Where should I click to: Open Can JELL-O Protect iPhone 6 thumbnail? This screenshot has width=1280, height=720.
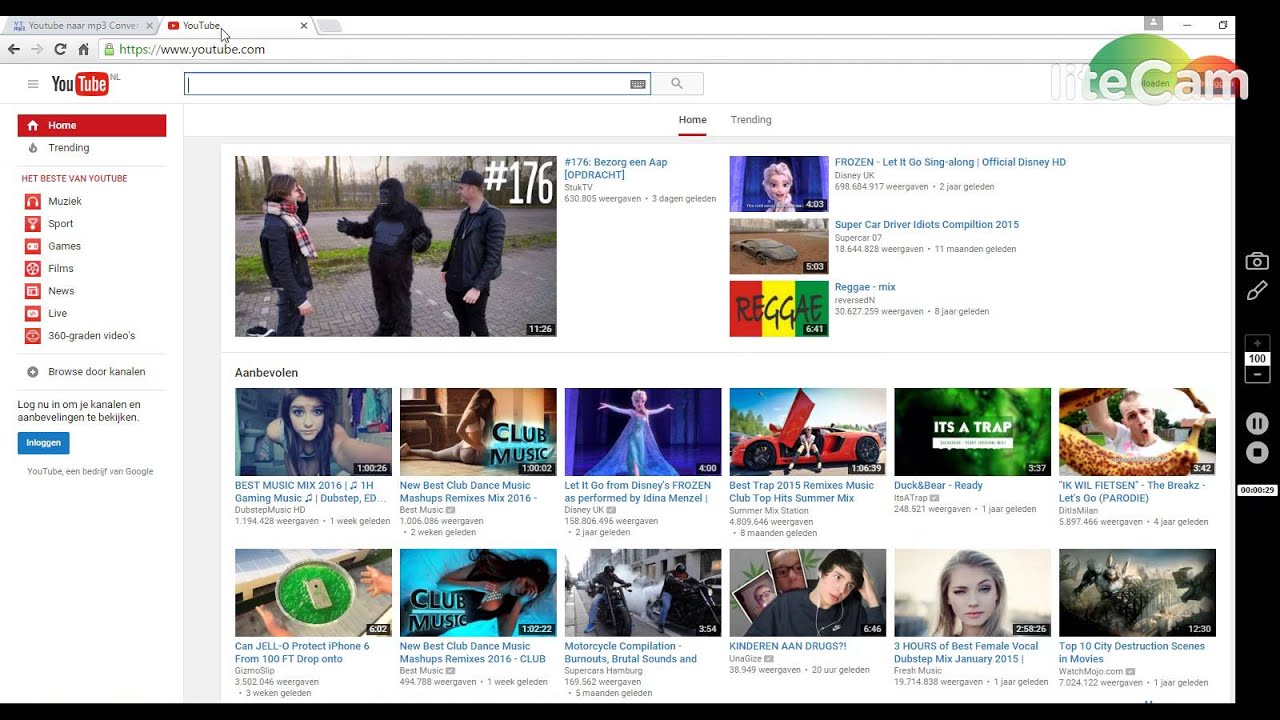tap(313, 593)
